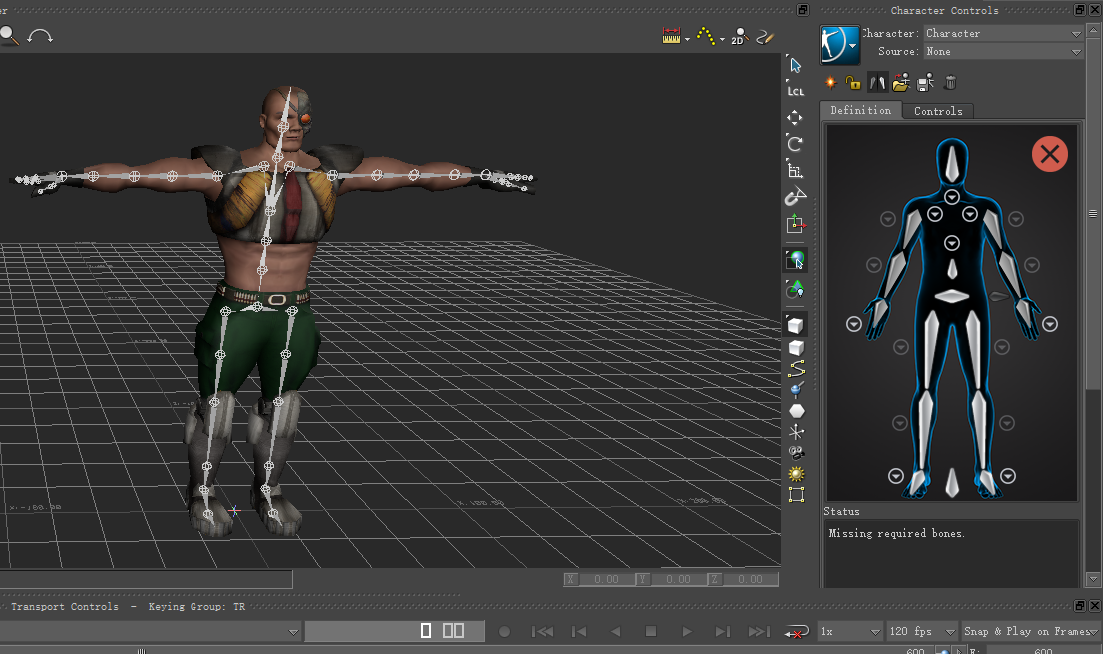Open the Character dropdown

coord(1002,33)
